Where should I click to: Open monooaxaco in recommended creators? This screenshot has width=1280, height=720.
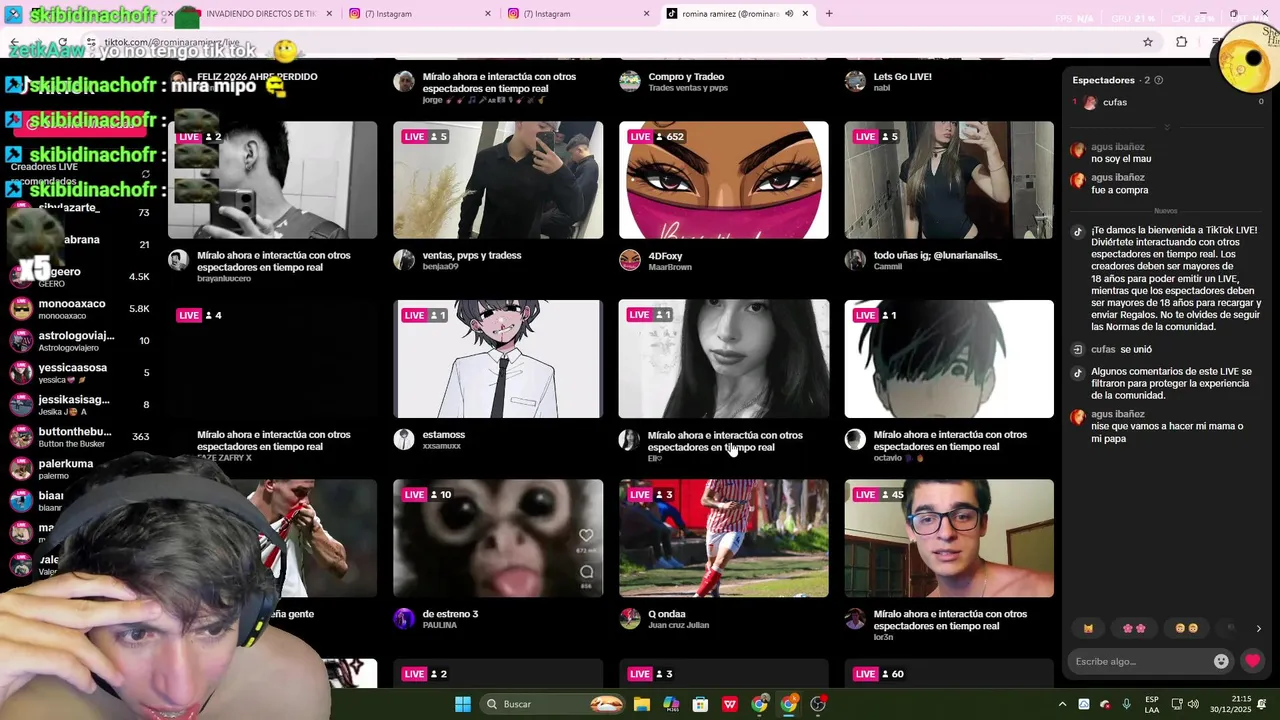pos(80,308)
